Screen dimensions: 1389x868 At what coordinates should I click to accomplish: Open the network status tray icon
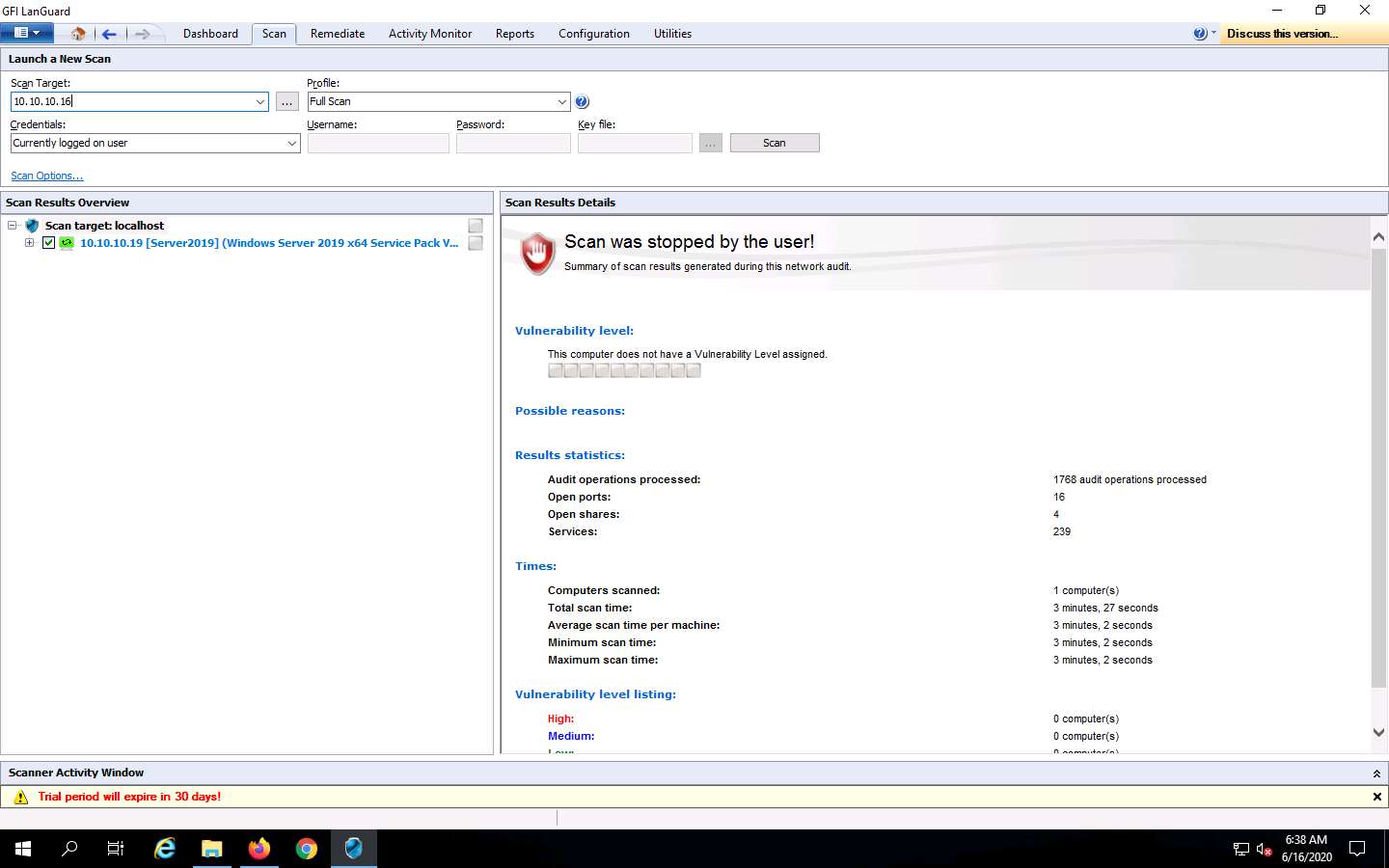1241,850
